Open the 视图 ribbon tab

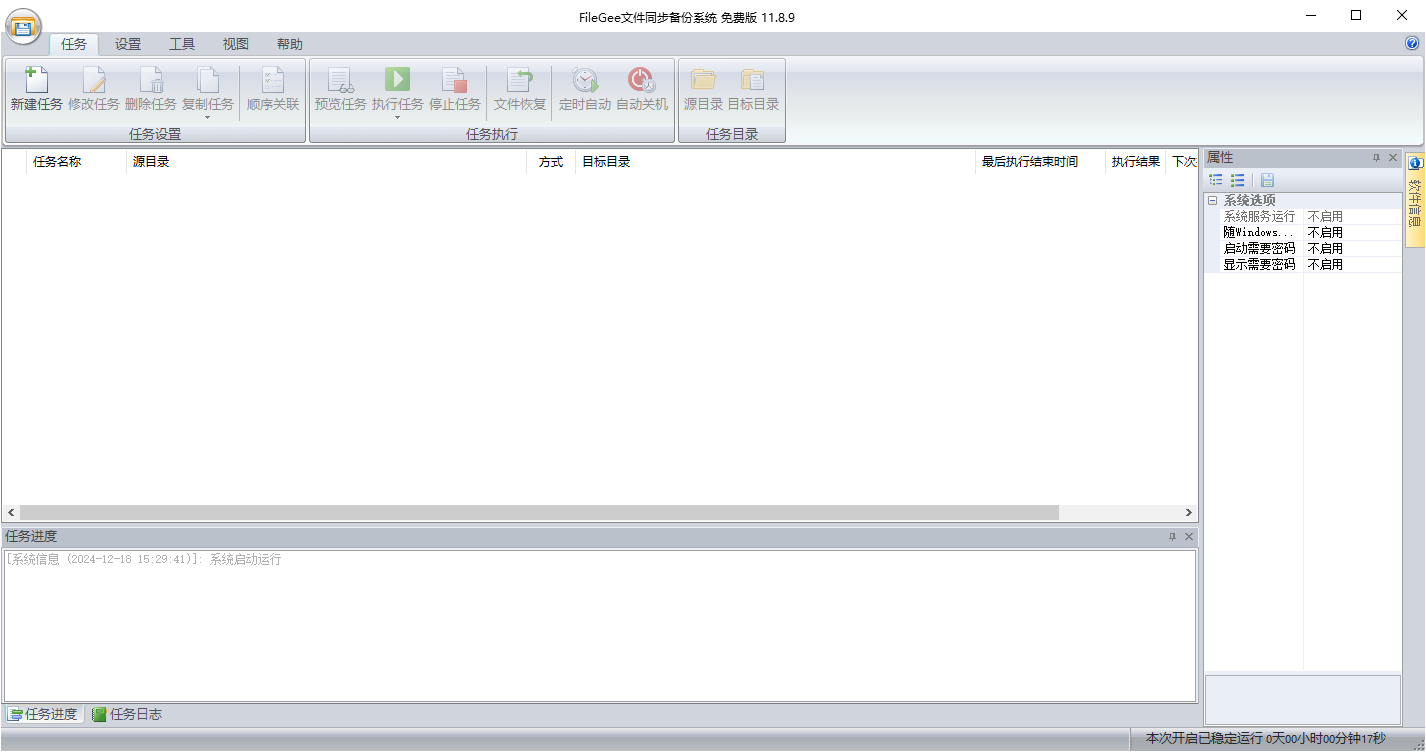[236, 44]
